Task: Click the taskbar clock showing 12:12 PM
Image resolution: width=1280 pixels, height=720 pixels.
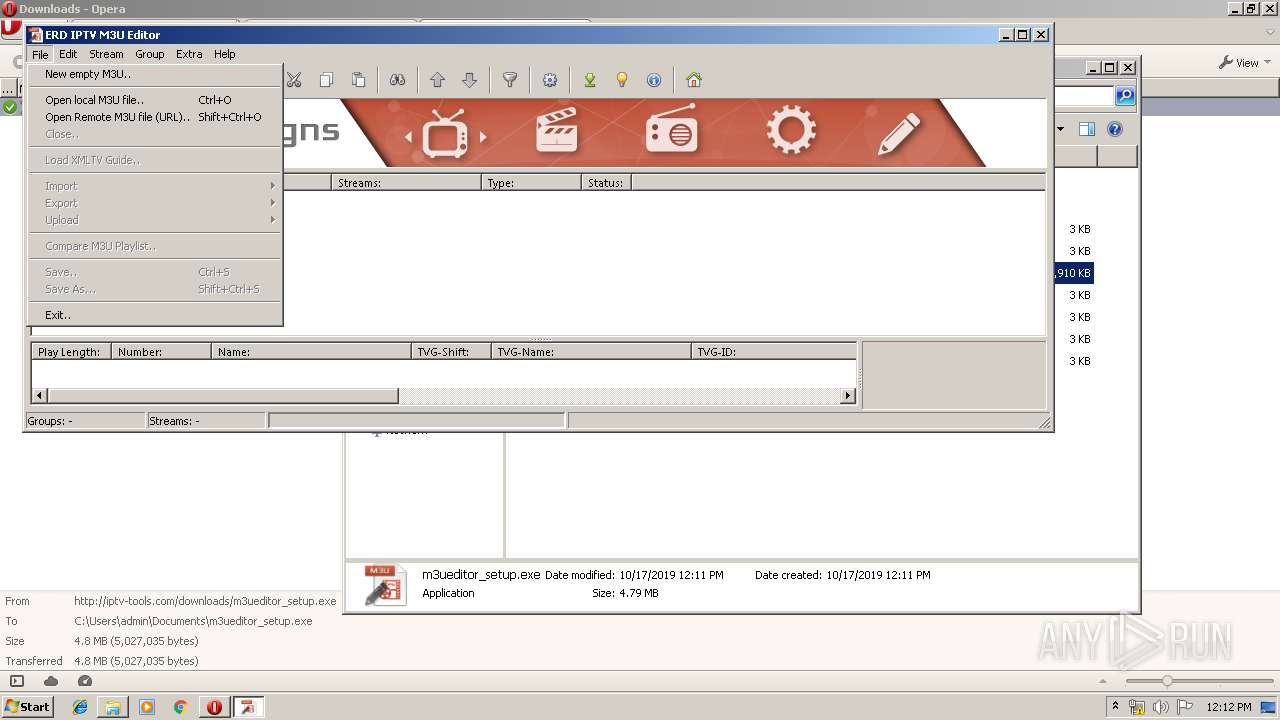Action: (1229, 707)
